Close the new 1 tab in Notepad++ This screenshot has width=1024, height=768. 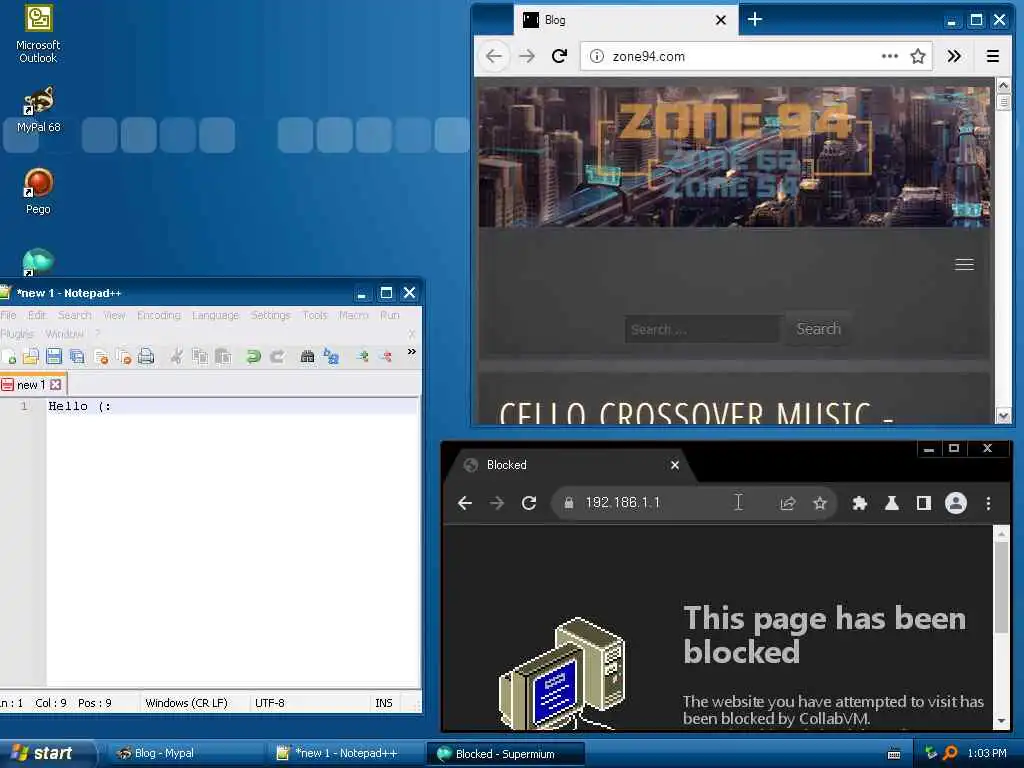pos(56,385)
